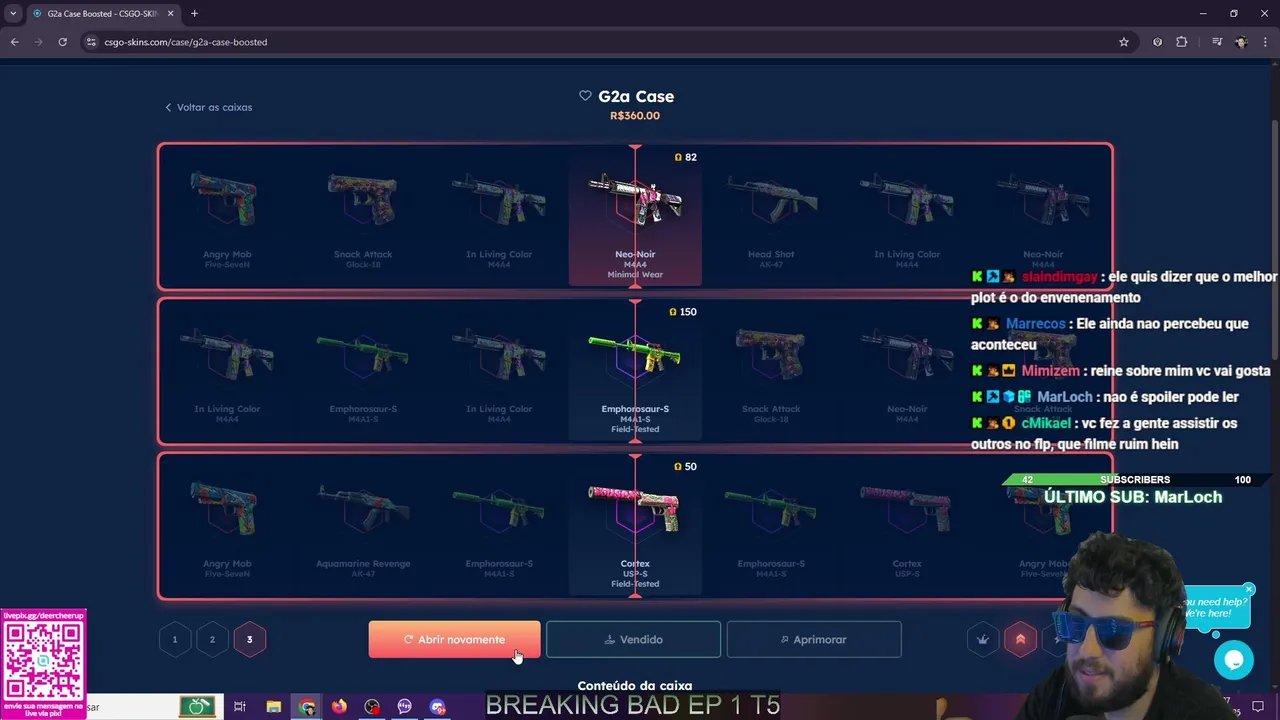Click Conteúdo da caixa heading
This screenshot has height=720, width=1280.
(635, 686)
